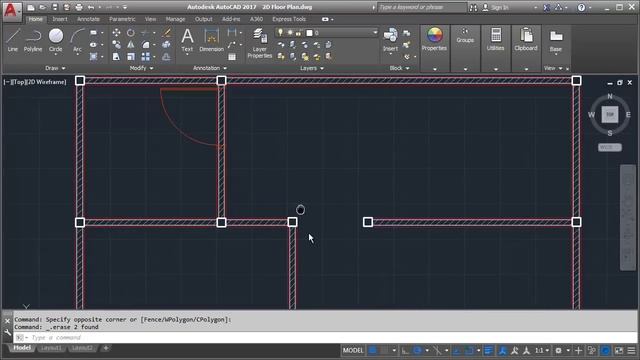The image size is (640, 360).
Task: Click the Plot printer icon
Action: 79,7
